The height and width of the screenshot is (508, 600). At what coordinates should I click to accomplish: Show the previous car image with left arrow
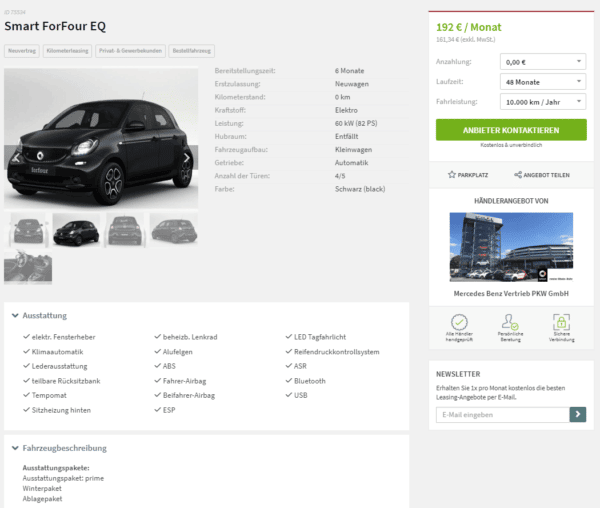pyautogui.click(x=16, y=158)
